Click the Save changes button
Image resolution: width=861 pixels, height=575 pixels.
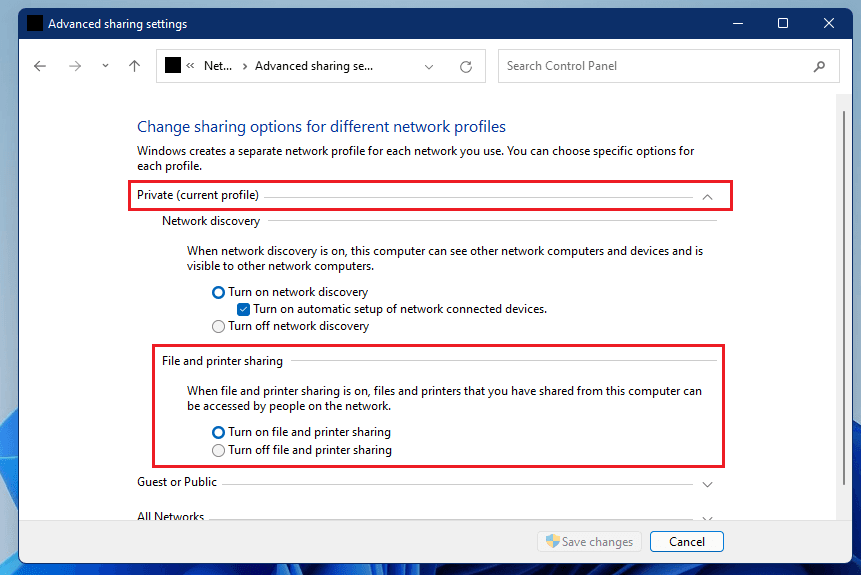[x=588, y=542]
